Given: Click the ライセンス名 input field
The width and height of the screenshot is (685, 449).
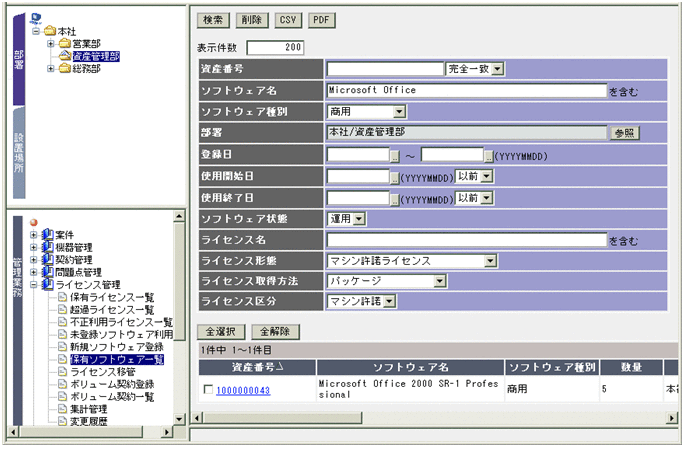Looking at the screenshot, I should click(467, 240).
